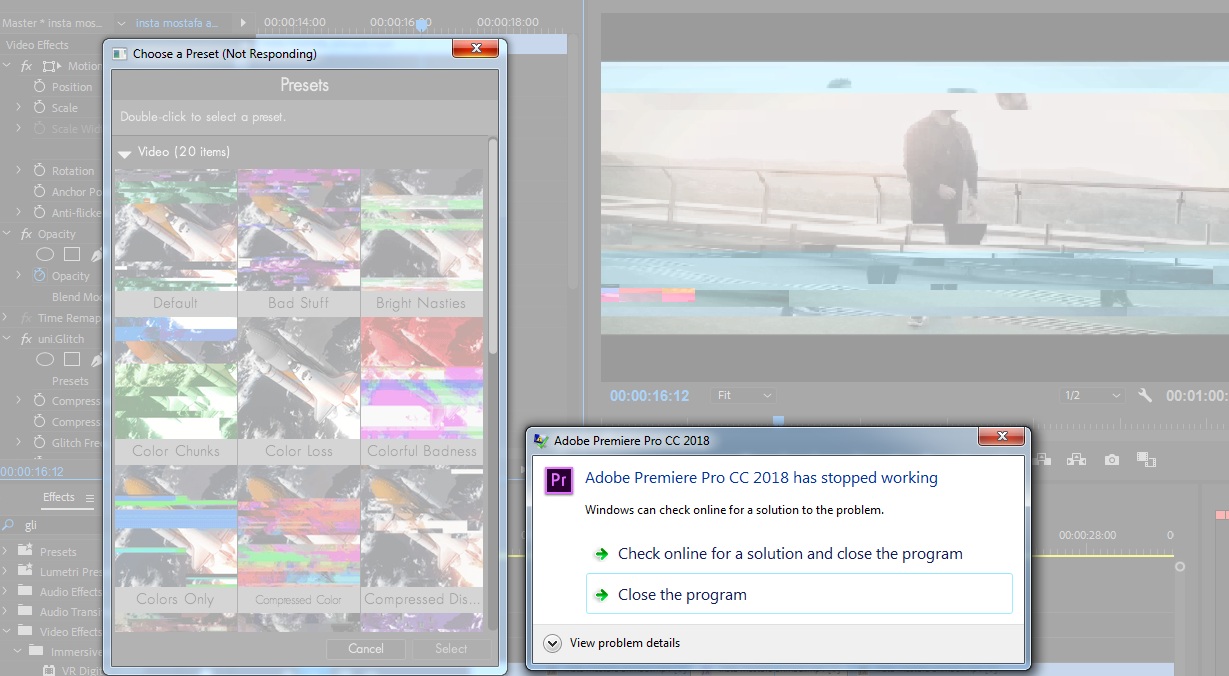
Task: Toggle the Position stopwatch animation icon
Action: (x=40, y=87)
